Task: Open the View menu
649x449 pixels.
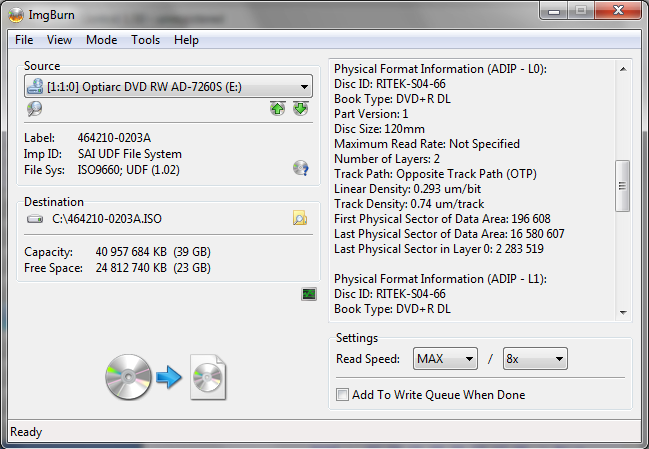Action: click(59, 40)
